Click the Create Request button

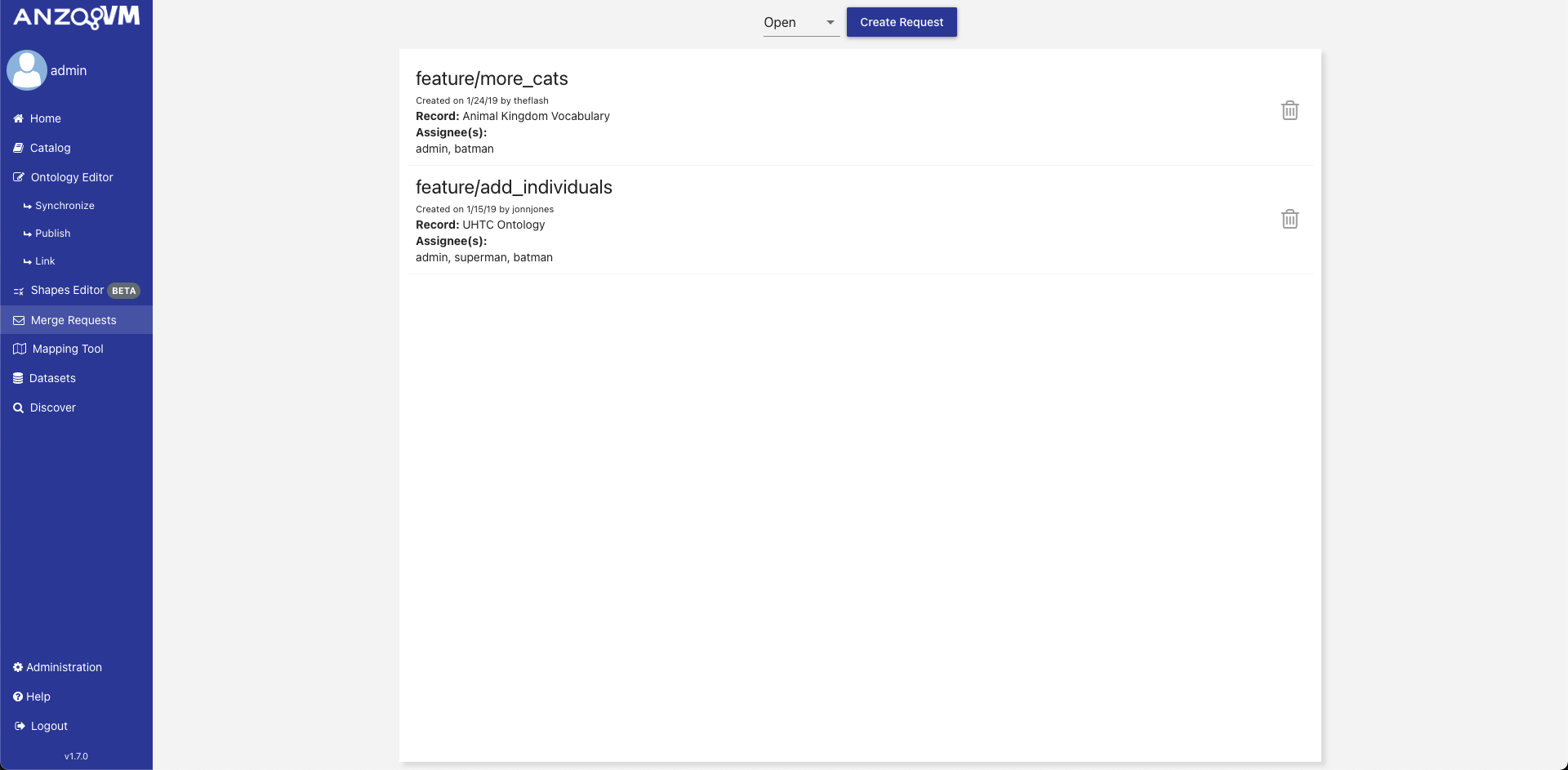902,22
